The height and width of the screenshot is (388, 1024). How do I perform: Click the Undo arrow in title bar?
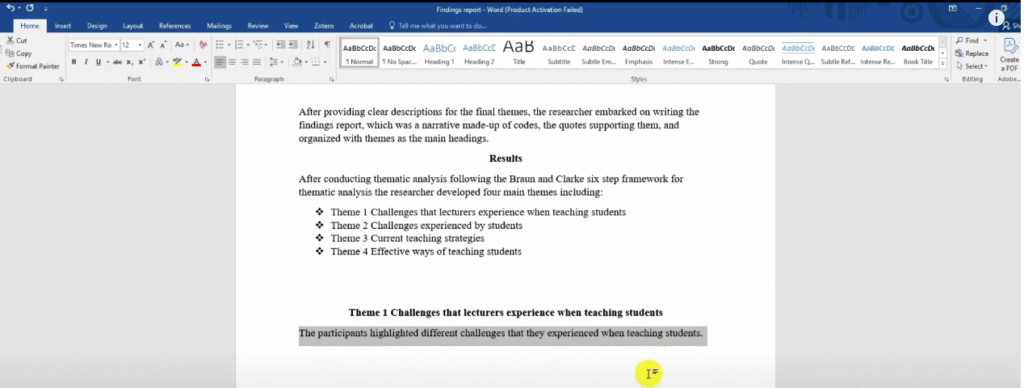coord(10,8)
